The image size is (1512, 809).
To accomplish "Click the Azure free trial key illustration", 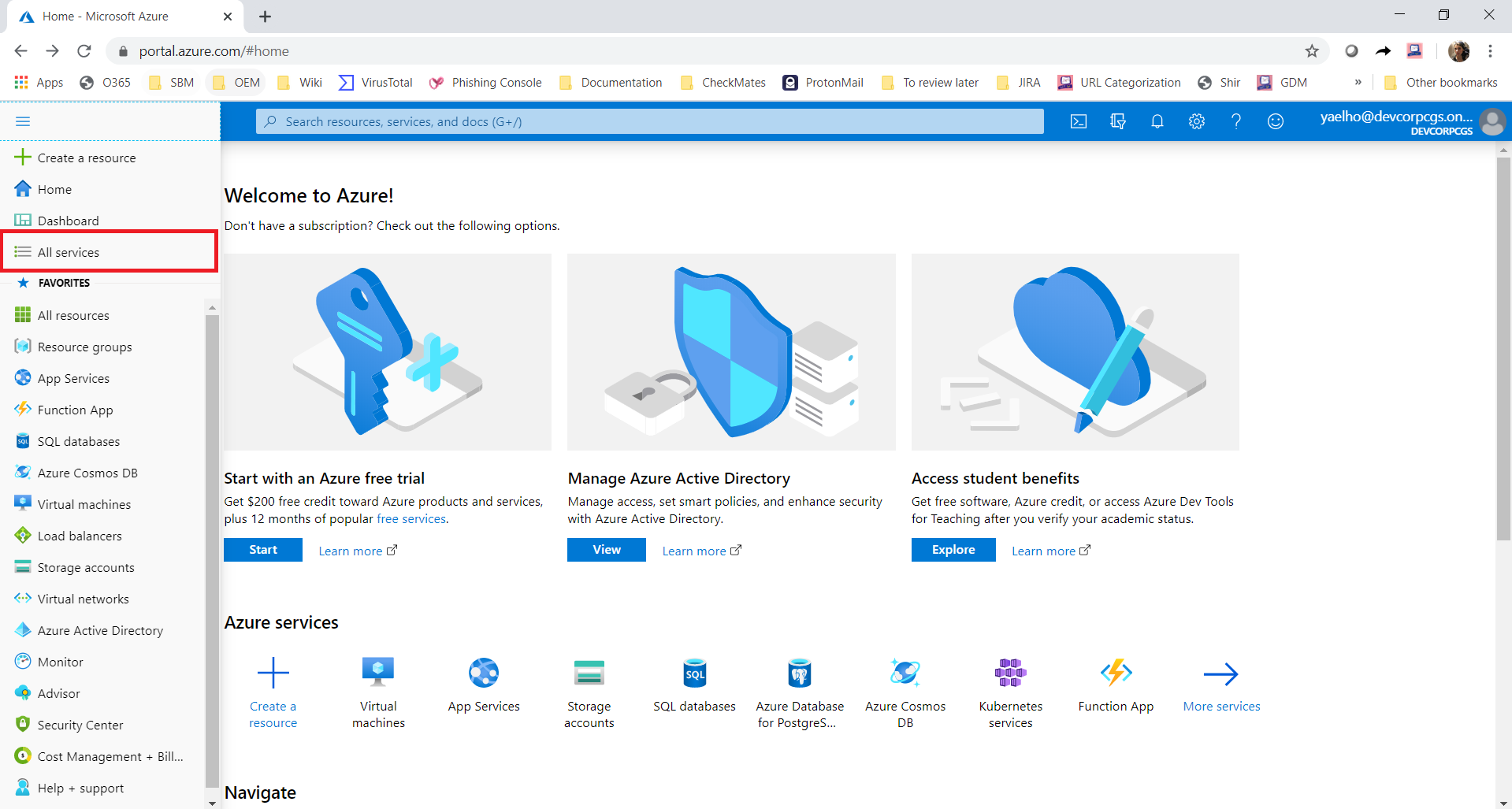I will [388, 352].
